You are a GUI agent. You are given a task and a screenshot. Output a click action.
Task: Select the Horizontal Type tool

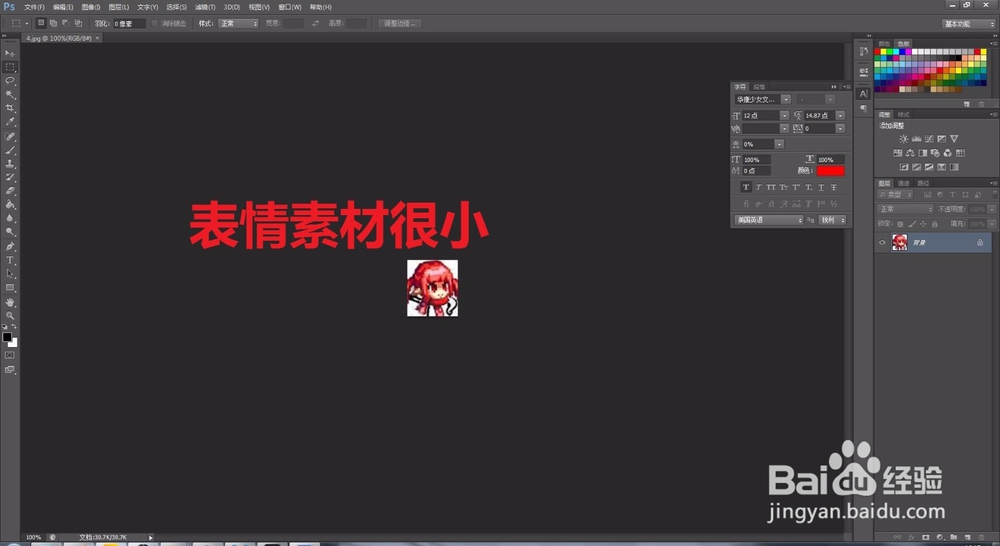coord(10,260)
